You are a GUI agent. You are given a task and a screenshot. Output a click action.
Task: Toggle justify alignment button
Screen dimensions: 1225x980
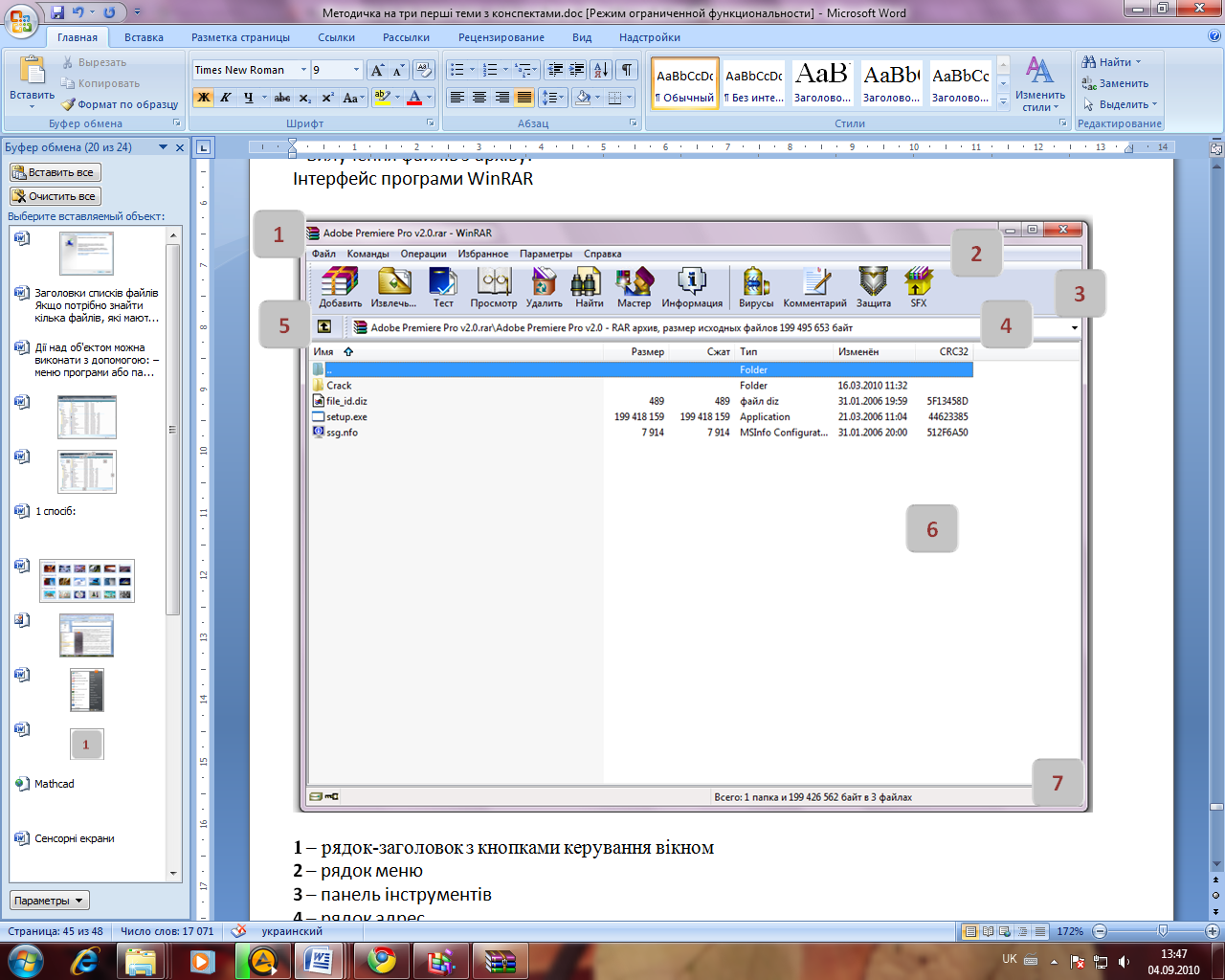(x=524, y=98)
